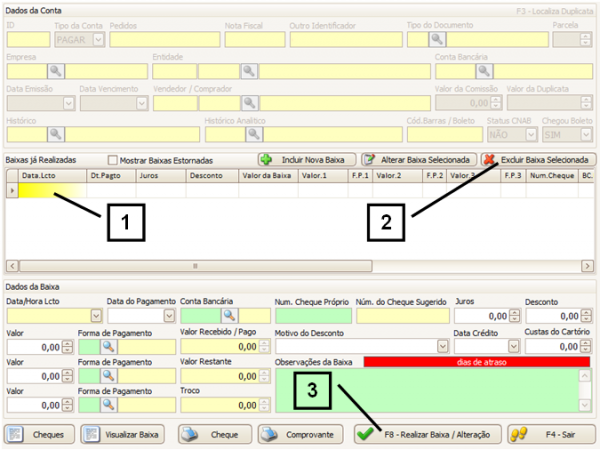600x450 pixels.
Task: Click search icon beside first Forma de Pagamento
Action: pyautogui.click(x=108, y=347)
